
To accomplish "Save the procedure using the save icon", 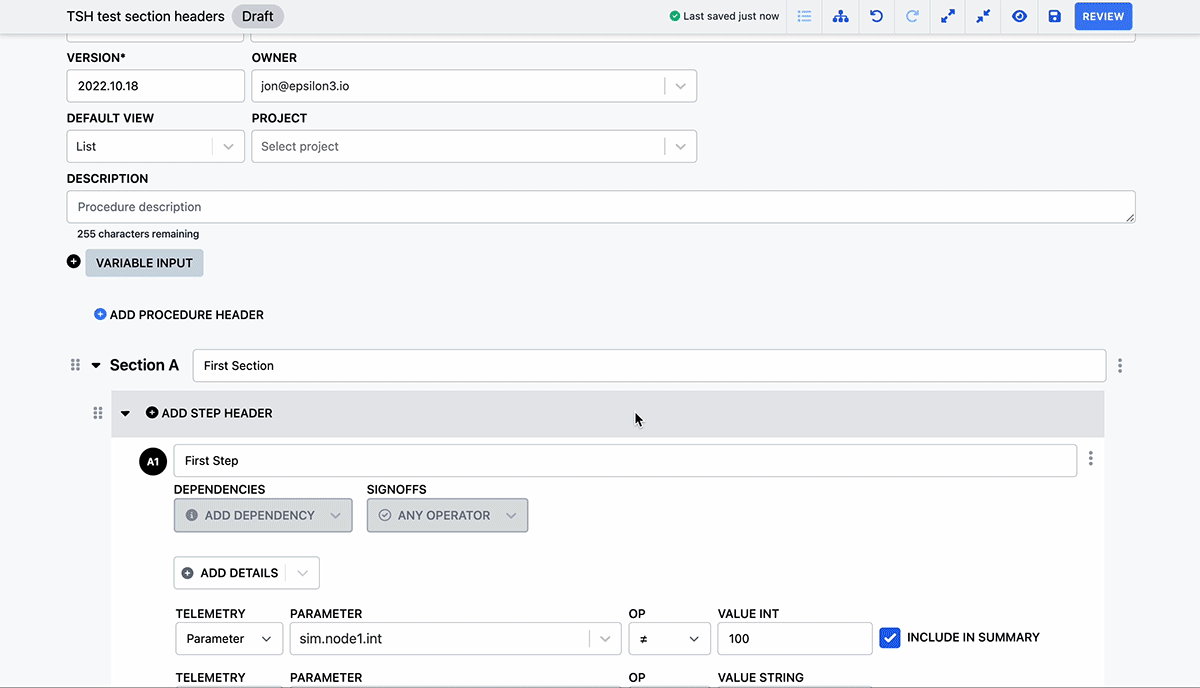I will click(1054, 16).
